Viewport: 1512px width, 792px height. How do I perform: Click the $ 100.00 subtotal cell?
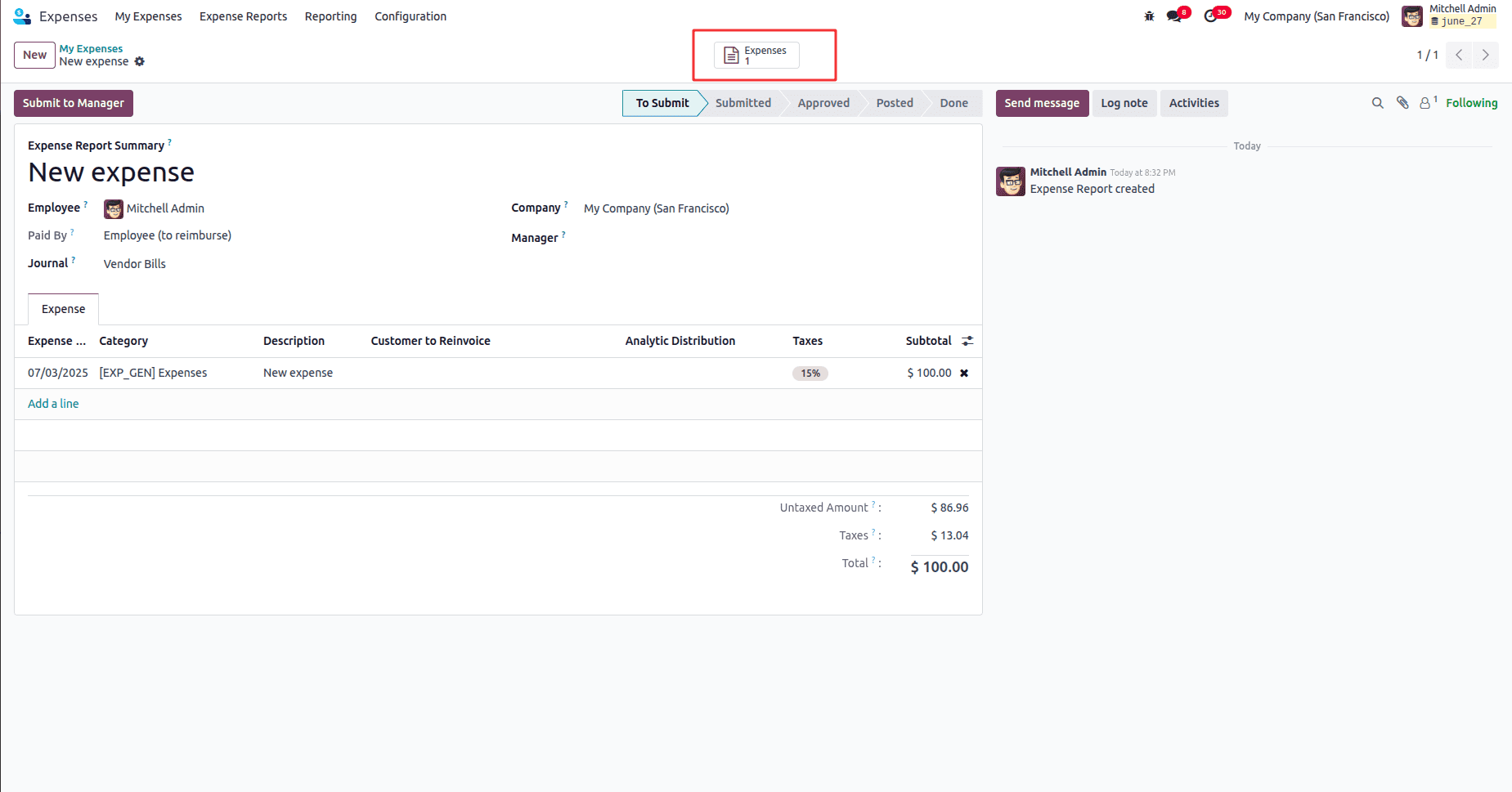click(929, 373)
